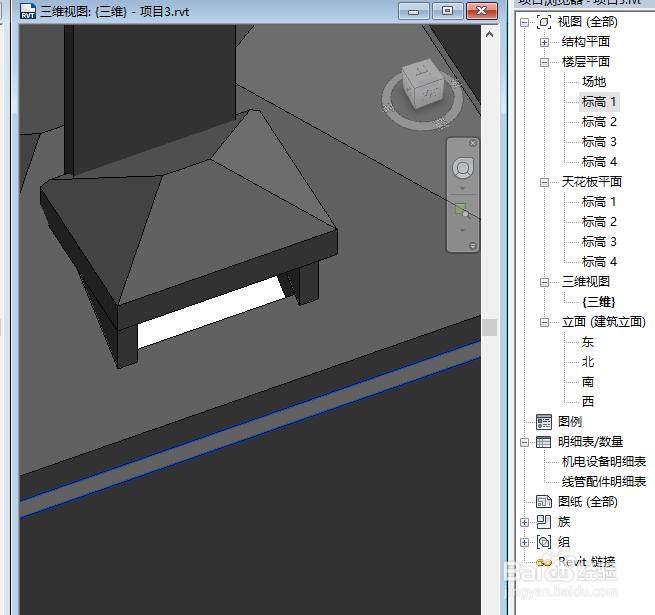Select 机电设备明细表 schedule
Screen dimensions: 655x615
[x=604, y=462]
